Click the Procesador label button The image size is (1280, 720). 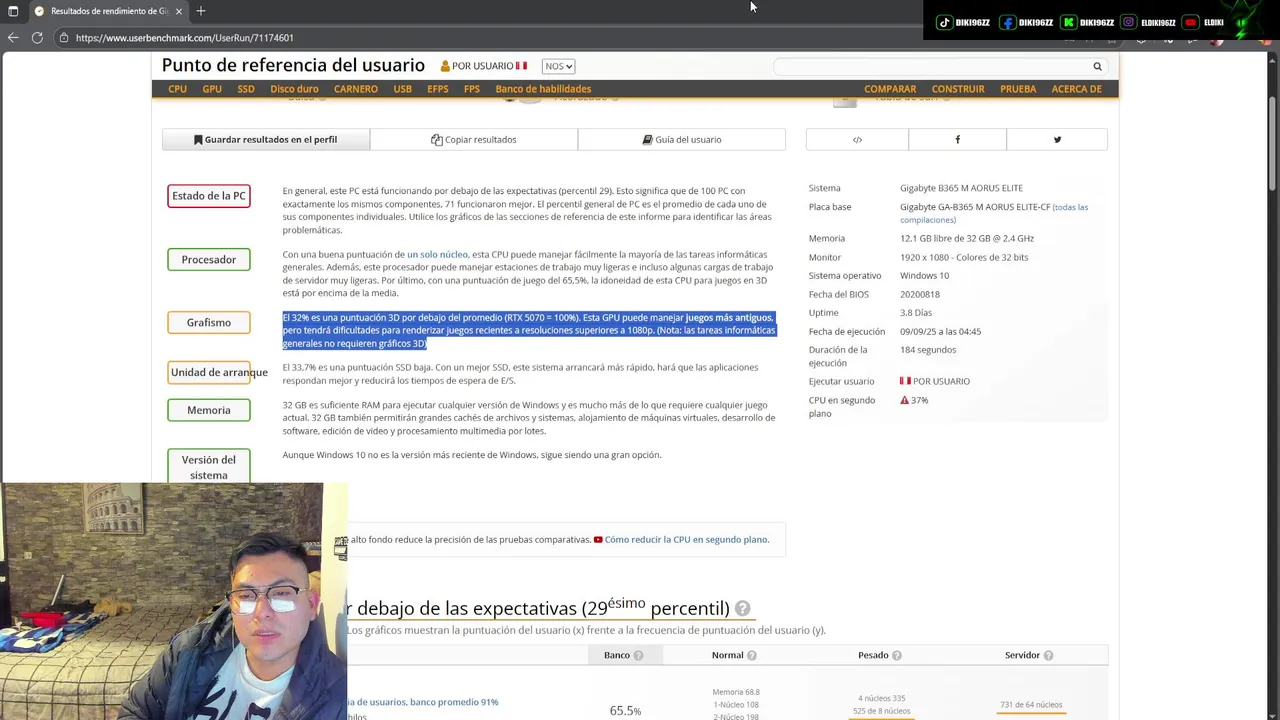tap(208, 260)
